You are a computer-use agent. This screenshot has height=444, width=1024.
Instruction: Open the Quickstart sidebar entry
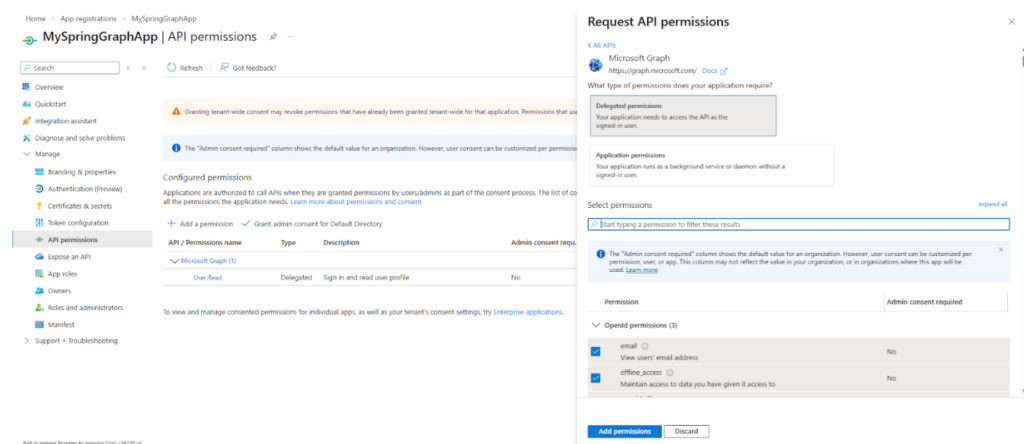tap(50, 104)
